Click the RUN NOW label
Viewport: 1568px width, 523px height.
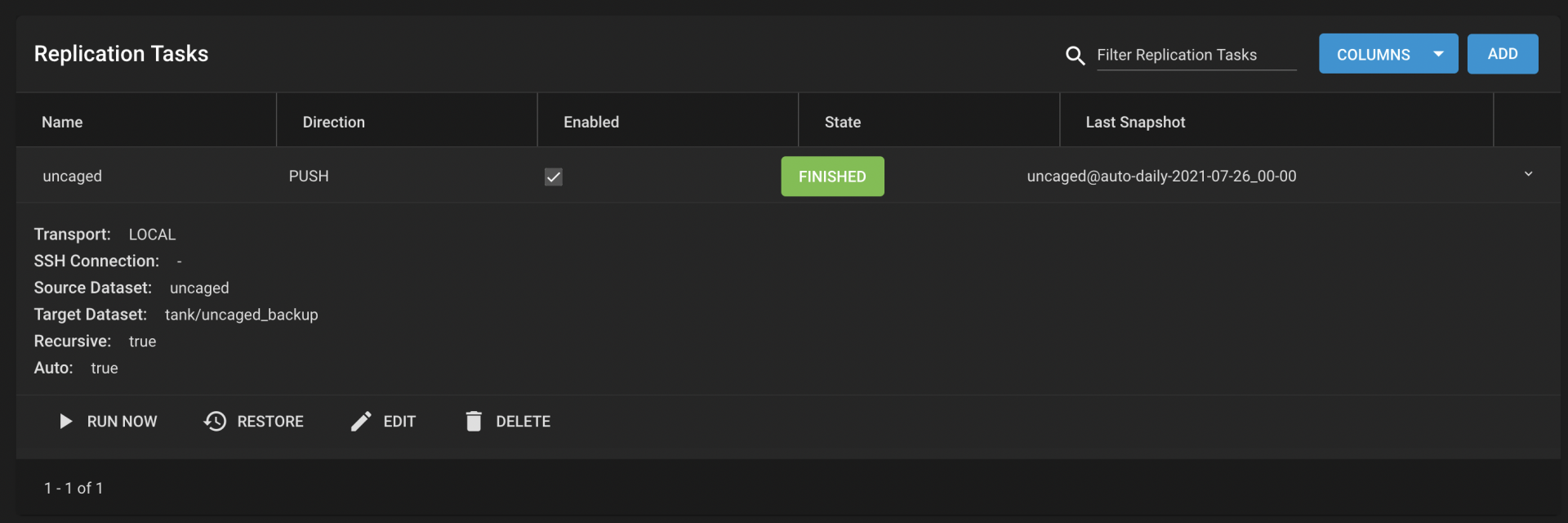coord(122,422)
